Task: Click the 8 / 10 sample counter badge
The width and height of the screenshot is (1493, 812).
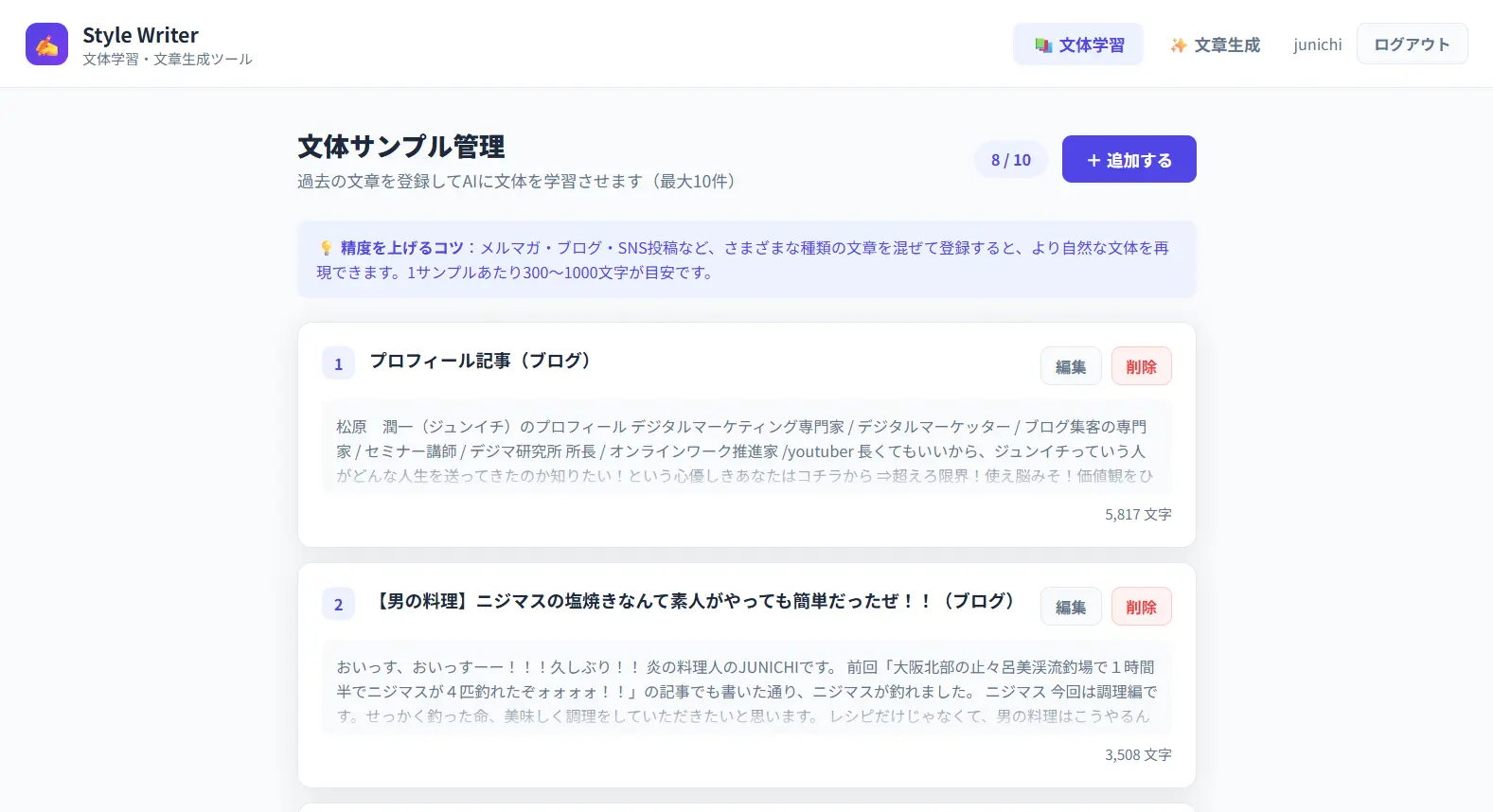Action: [x=1010, y=160]
